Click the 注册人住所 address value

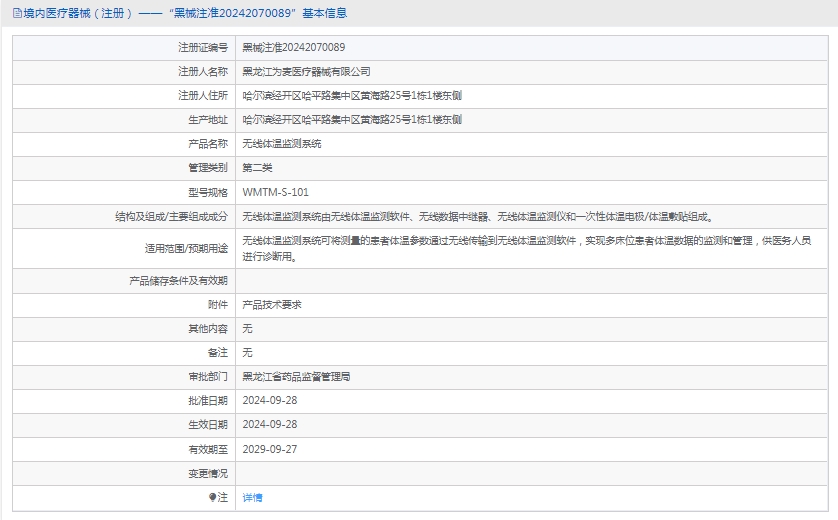click(351, 95)
